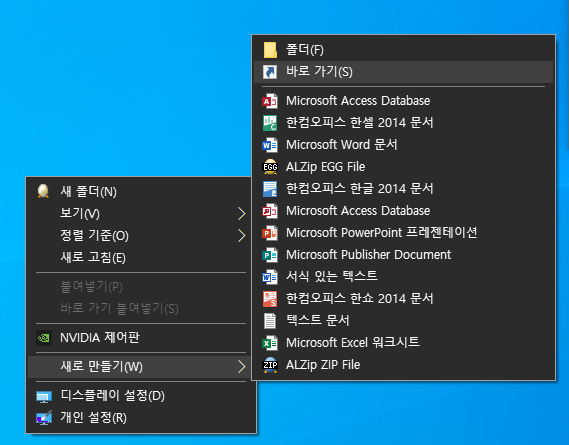Click the orange PowerPoint 프레젠테이션 icon

[x=270, y=233]
